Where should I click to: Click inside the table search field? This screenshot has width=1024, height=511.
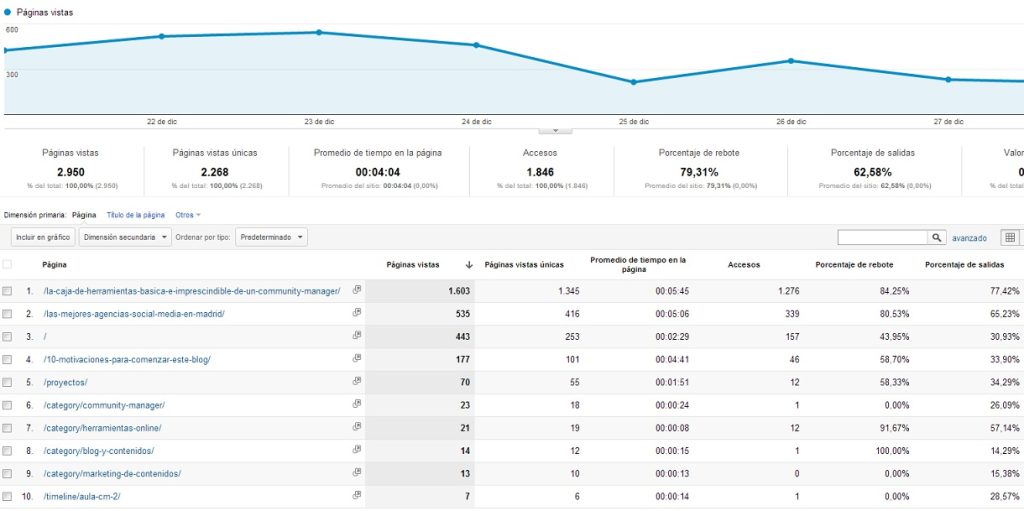884,237
